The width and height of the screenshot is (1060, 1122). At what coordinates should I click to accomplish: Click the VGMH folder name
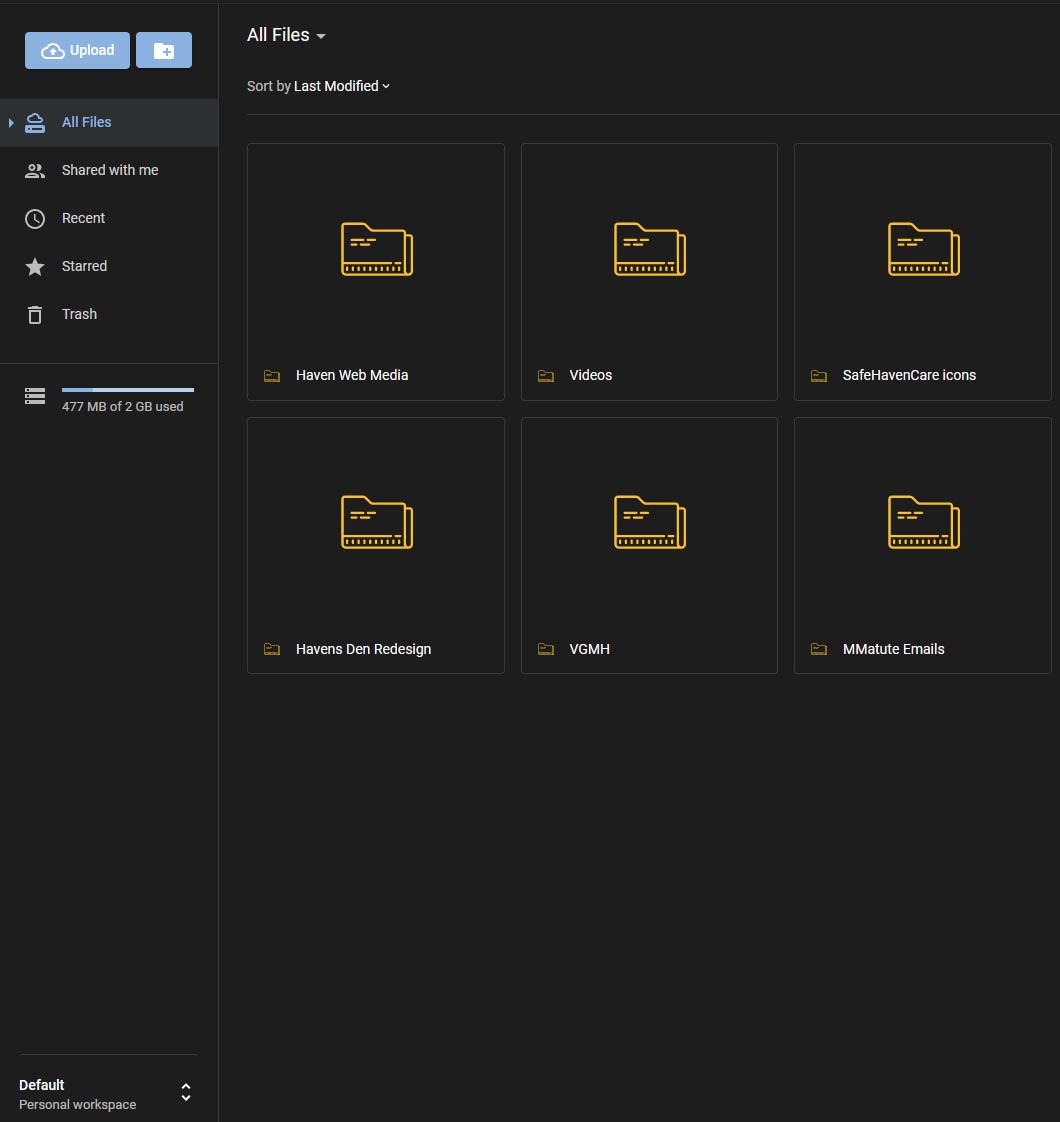(x=589, y=649)
